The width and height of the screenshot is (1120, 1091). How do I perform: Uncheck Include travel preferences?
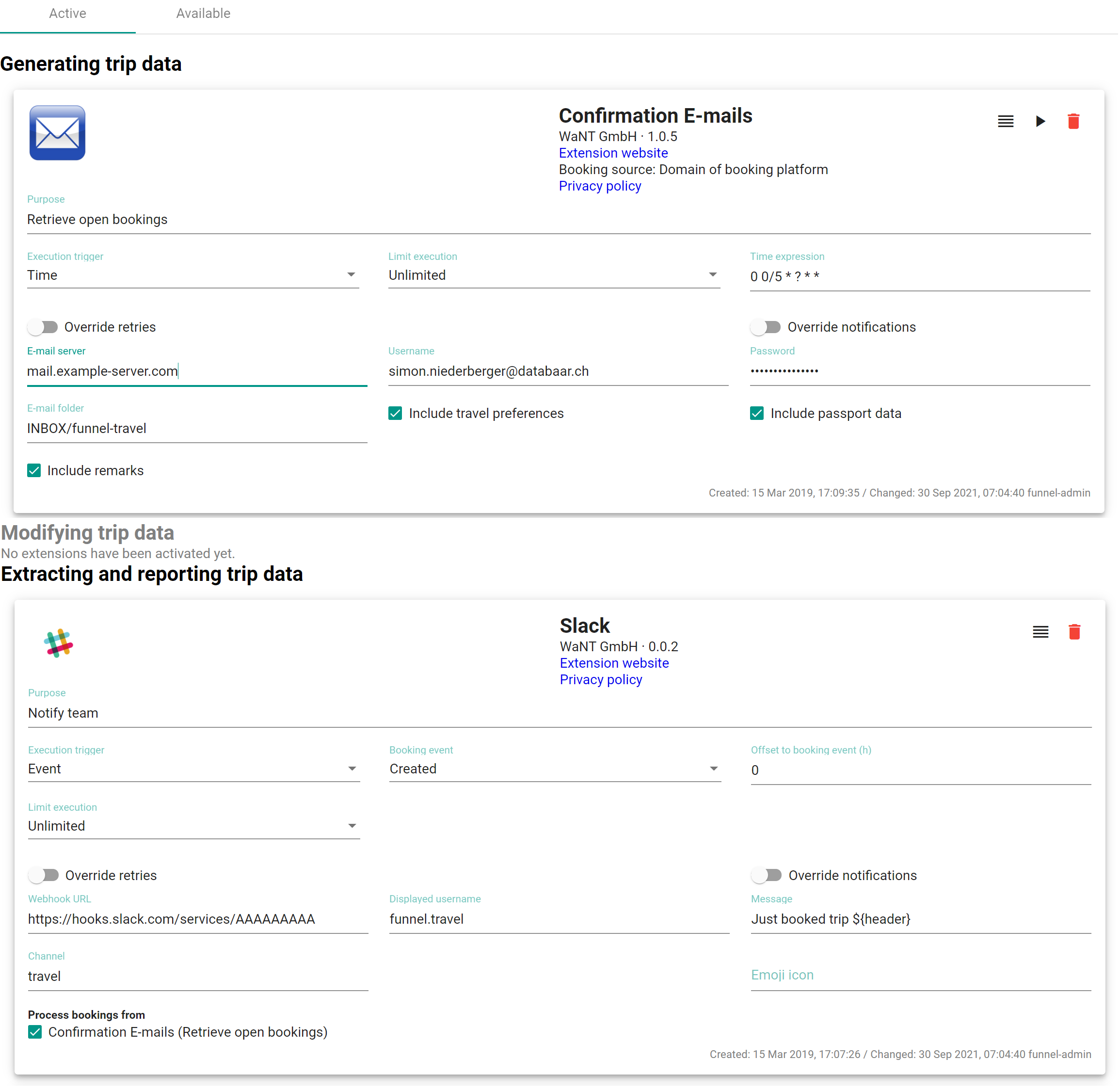(x=396, y=414)
